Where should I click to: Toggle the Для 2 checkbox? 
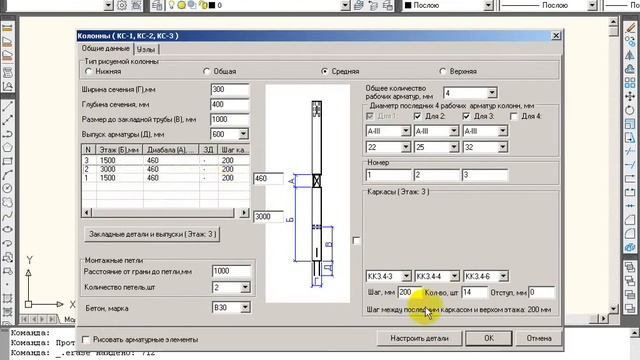pos(417,116)
